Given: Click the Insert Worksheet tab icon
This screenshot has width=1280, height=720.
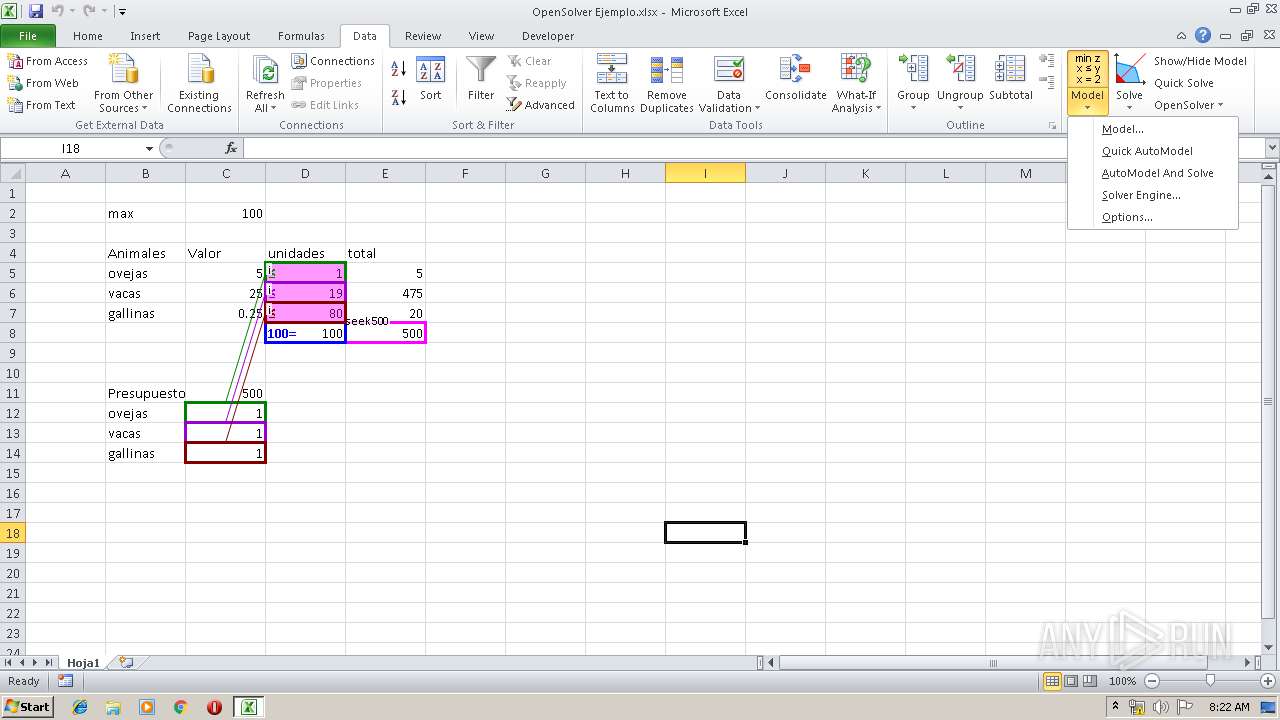Looking at the screenshot, I should point(126,662).
